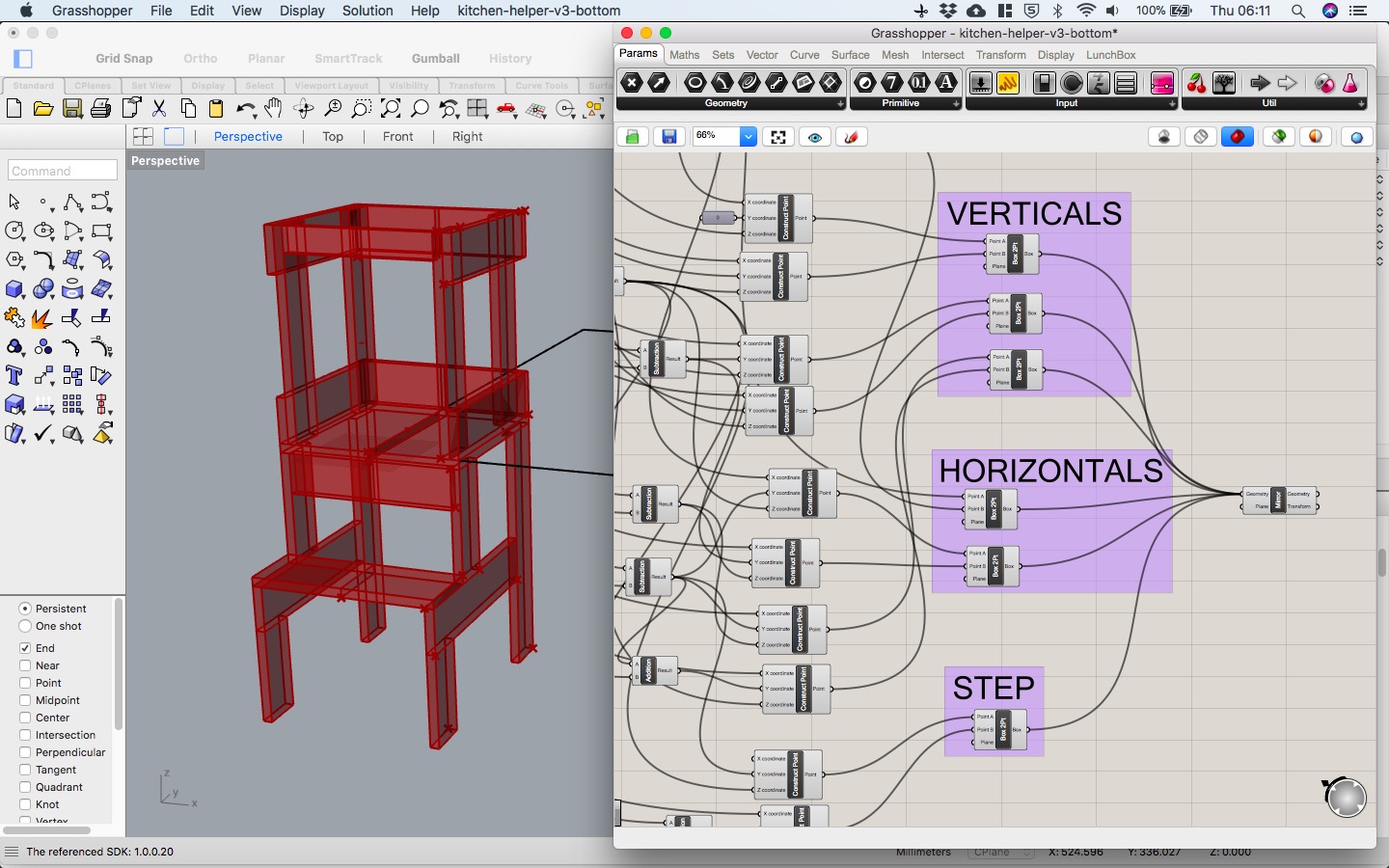Enable the Near object snap checkbox

tap(25, 665)
